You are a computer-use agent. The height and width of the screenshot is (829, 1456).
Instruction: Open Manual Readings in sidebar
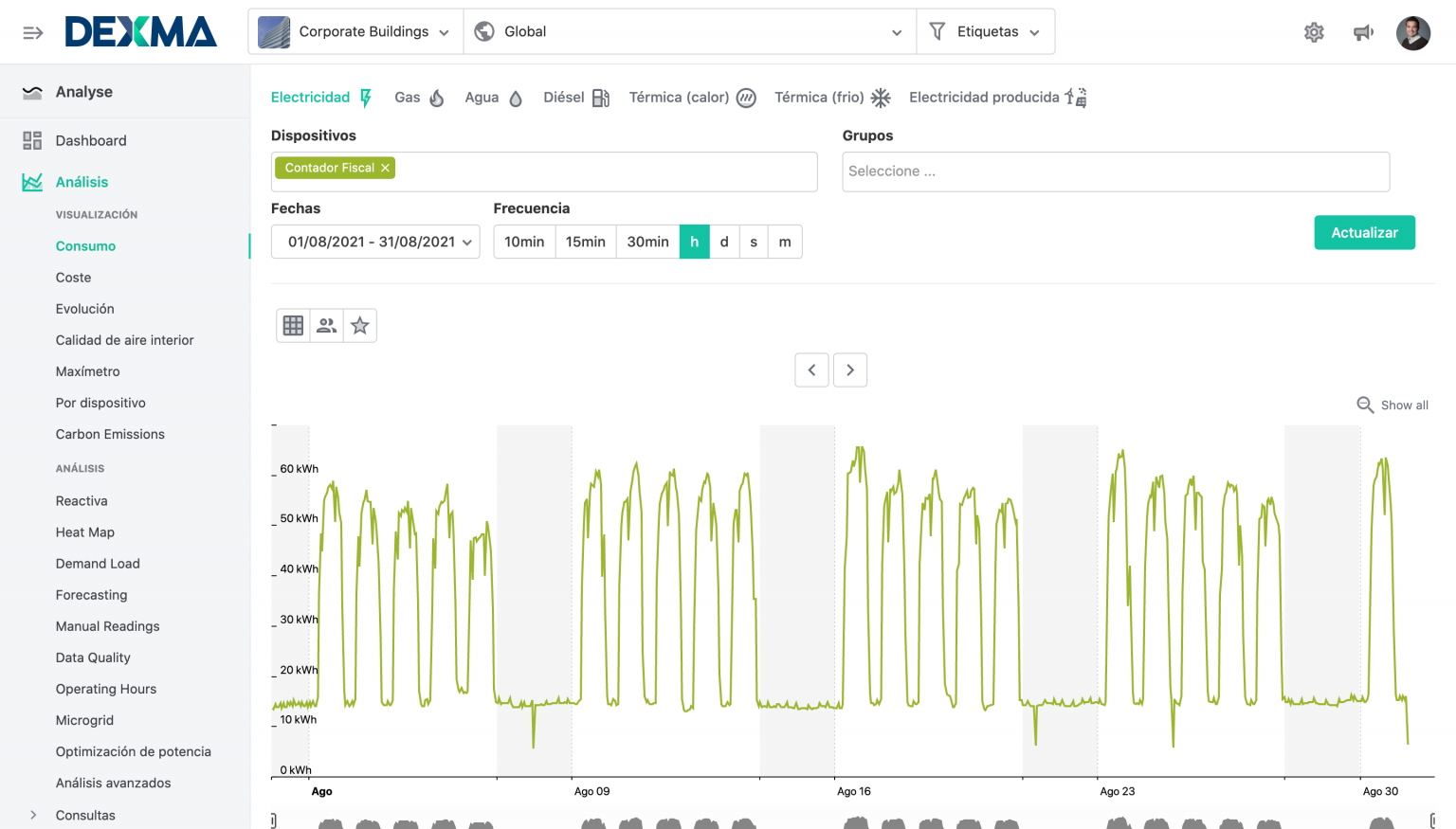[108, 626]
